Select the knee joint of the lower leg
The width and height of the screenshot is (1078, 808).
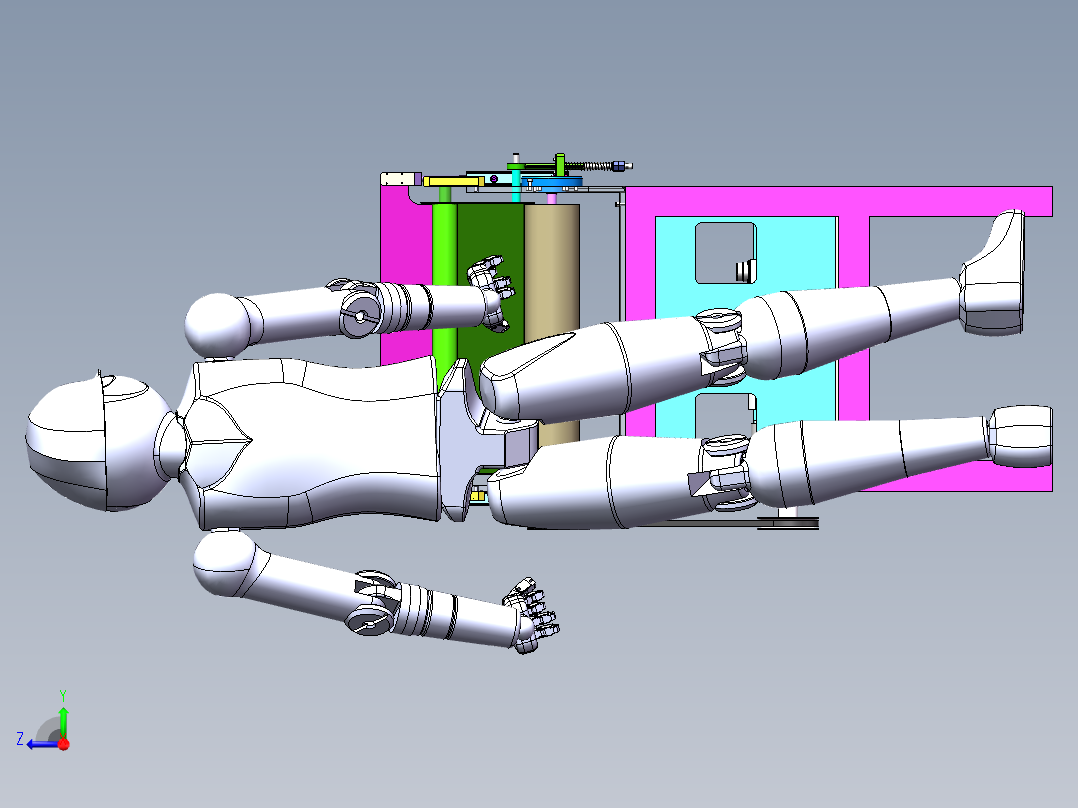coord(723,473)
